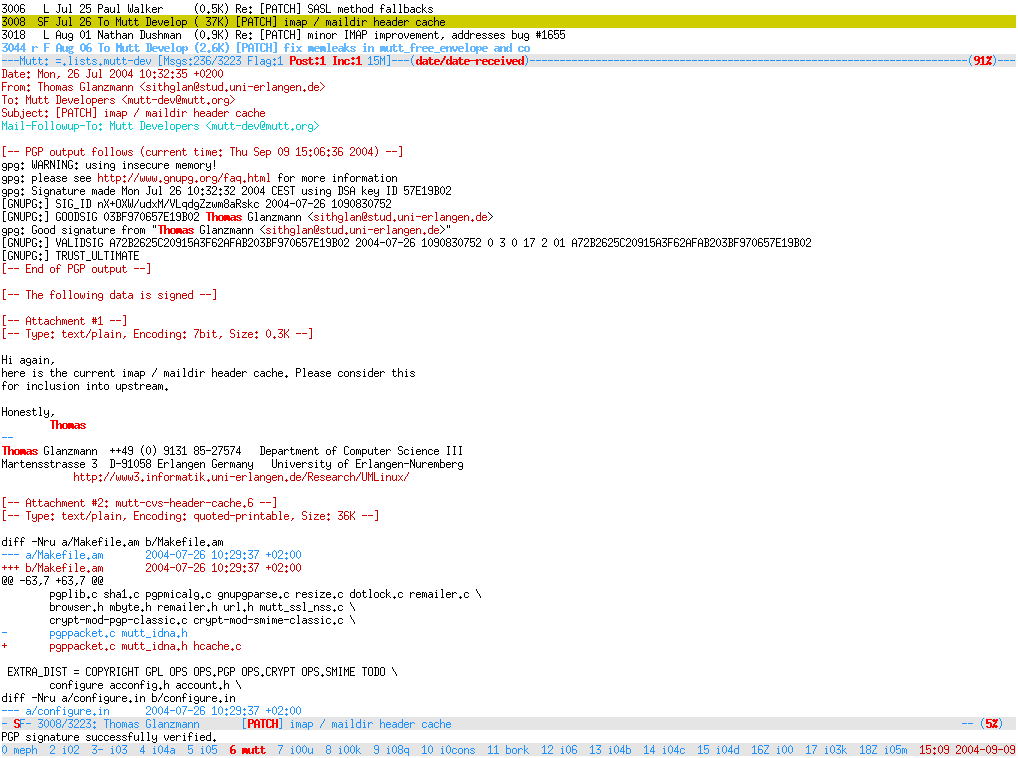This screenshot has height=758, width=1018.
Task: Click '[-- End of PGP output --]' line
Action: click(x=76, y=269)
